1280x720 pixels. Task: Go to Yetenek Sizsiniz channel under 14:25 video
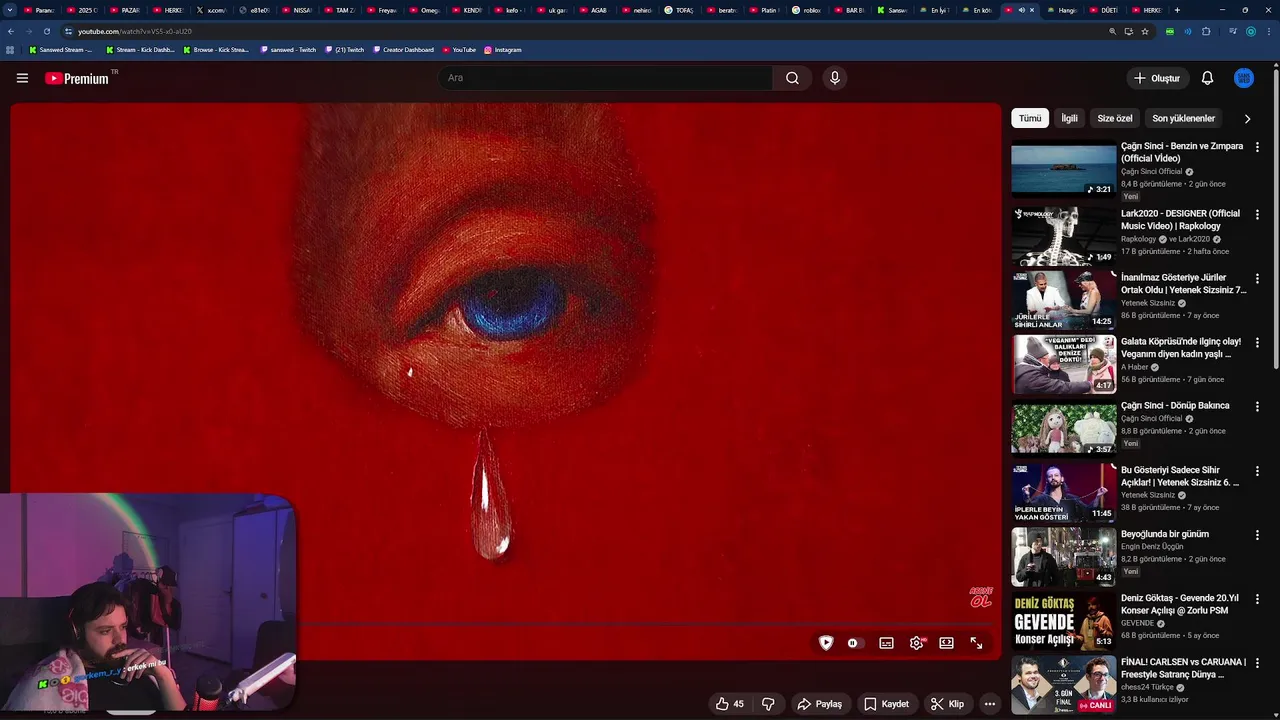pos(1148,303)
